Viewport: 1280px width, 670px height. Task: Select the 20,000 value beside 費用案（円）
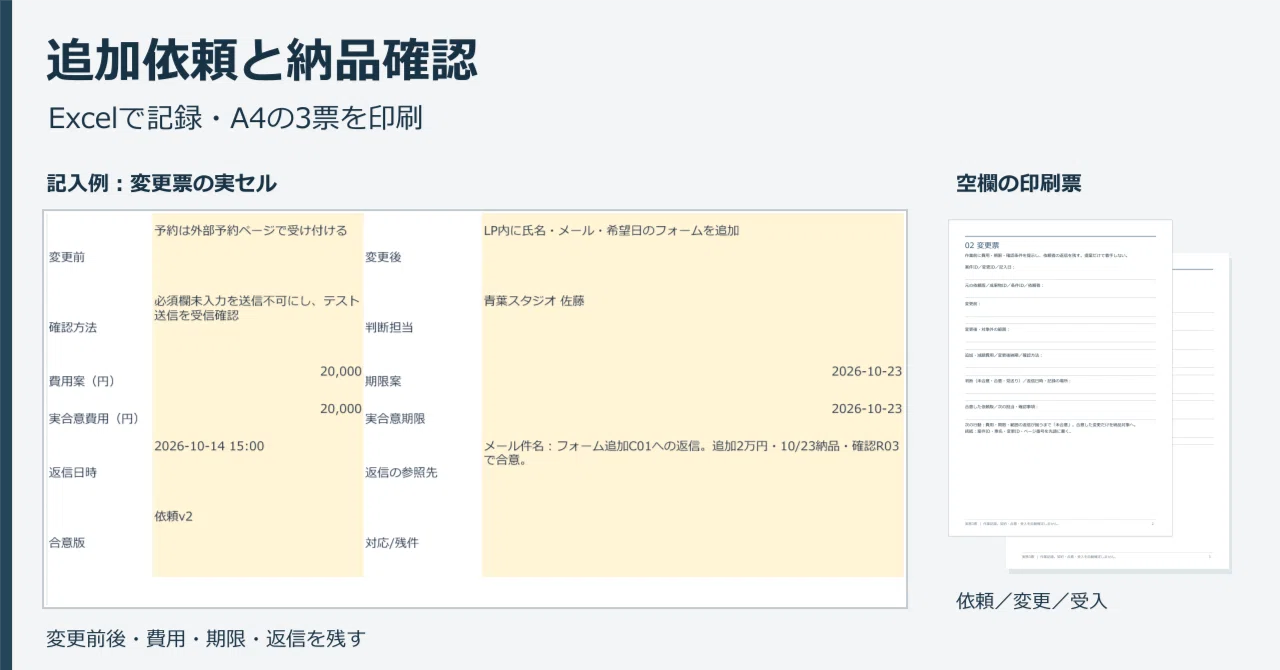pyautogui.click(x=341, y=371)
